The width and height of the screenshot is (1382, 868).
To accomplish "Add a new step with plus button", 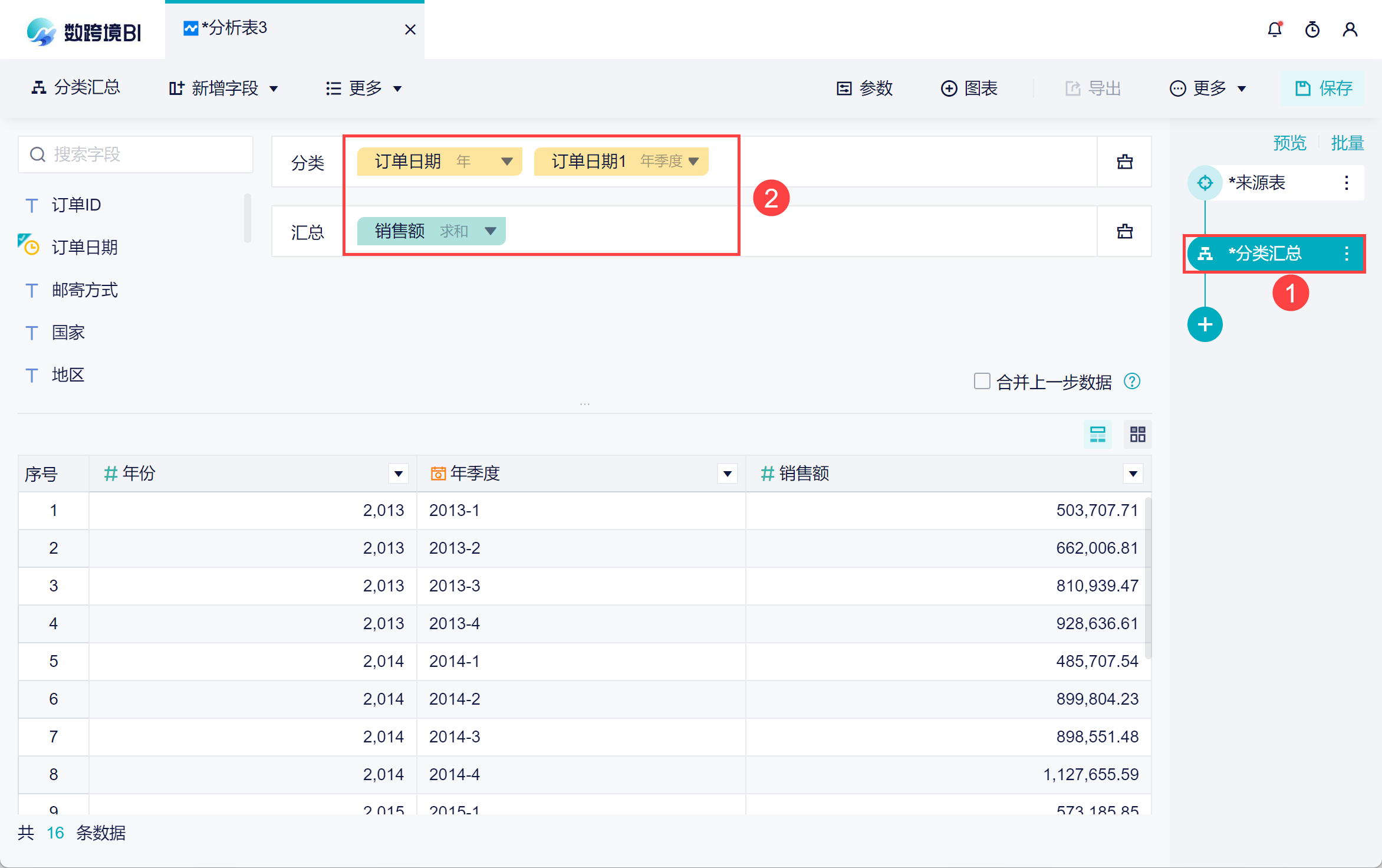I will pyautogui.click(x=1205, y=324).
